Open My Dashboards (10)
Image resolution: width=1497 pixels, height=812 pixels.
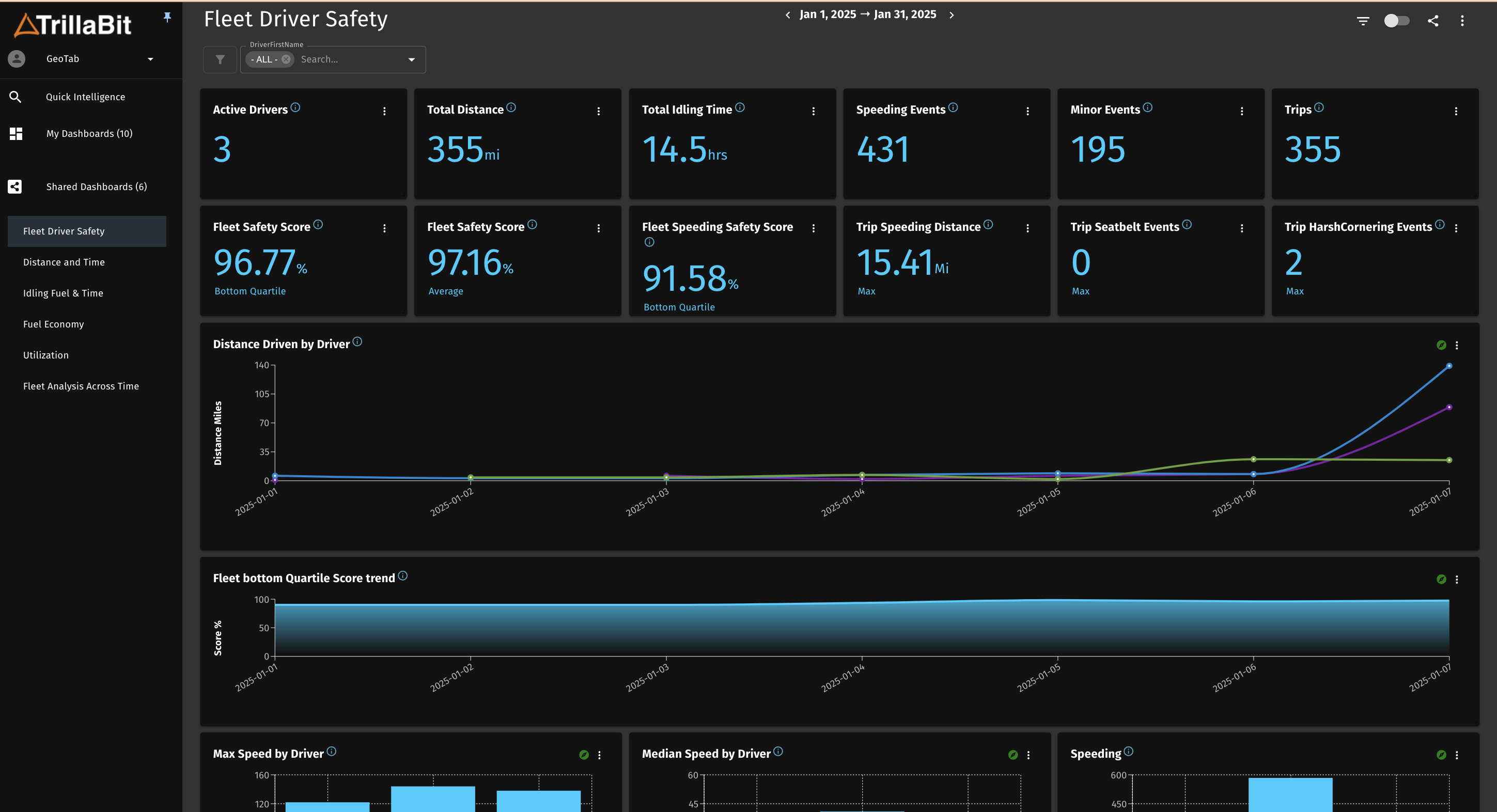(x=89, y=134)
